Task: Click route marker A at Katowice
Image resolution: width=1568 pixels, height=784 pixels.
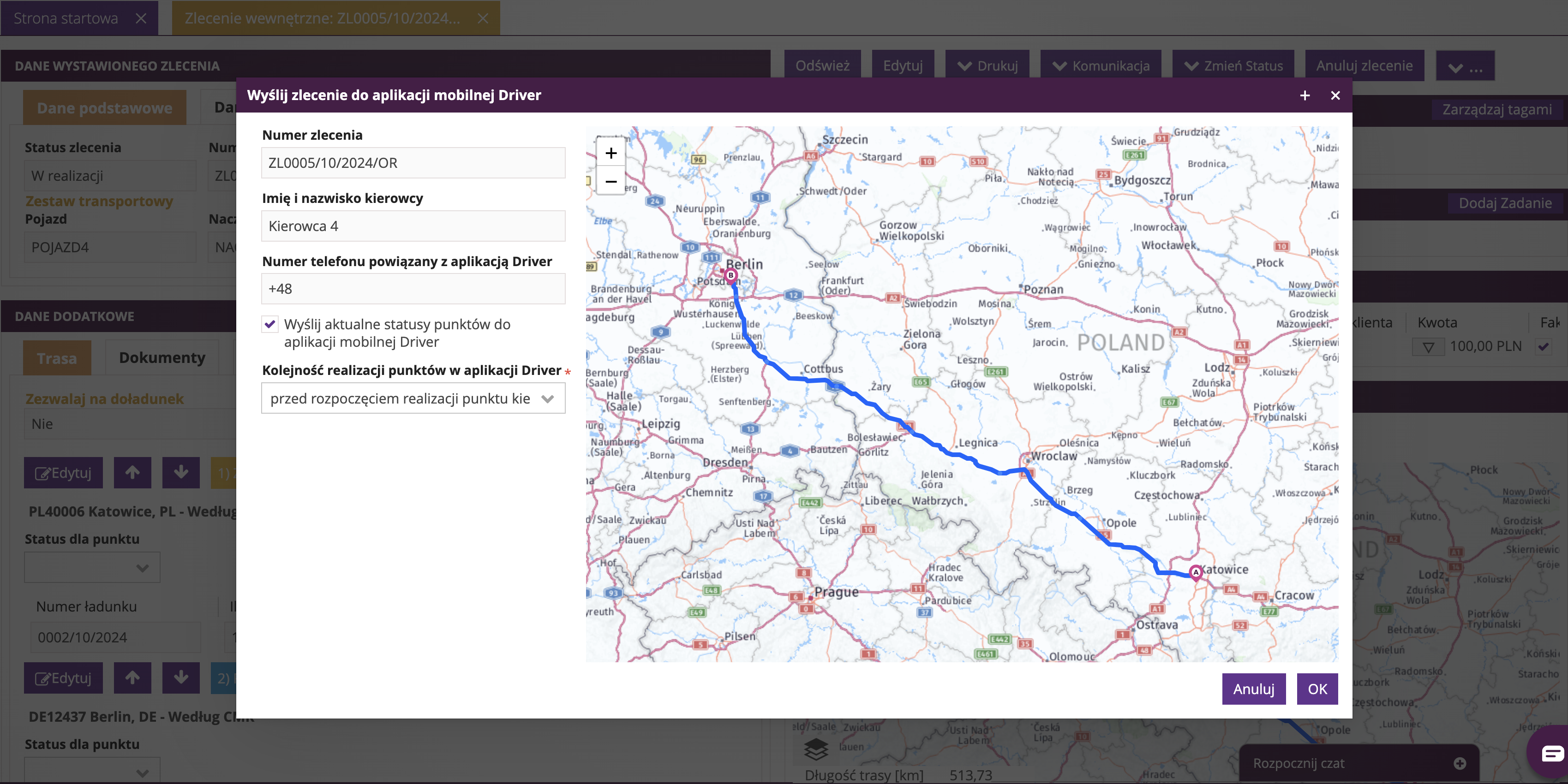Action: point(1196,572)
